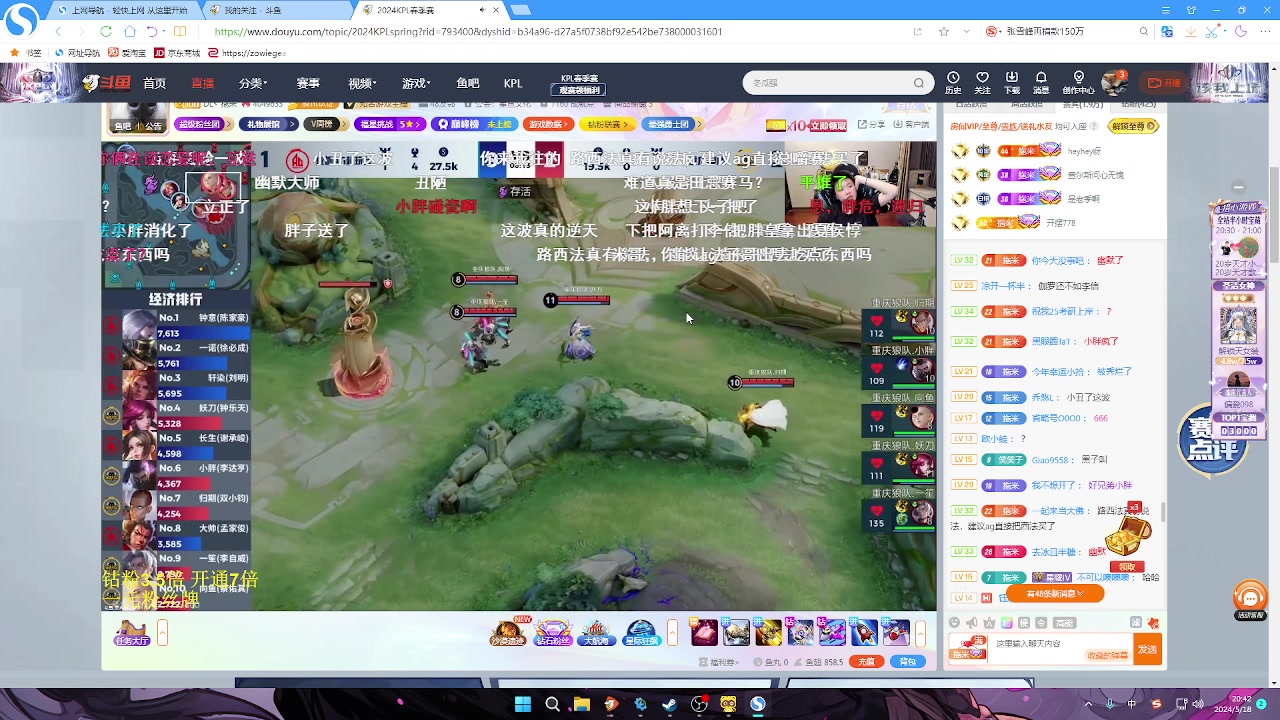1280x720 pixels.
Task: Open the 网址导航 bookmark
Action: pyautogui.click(x=76, y=53)
